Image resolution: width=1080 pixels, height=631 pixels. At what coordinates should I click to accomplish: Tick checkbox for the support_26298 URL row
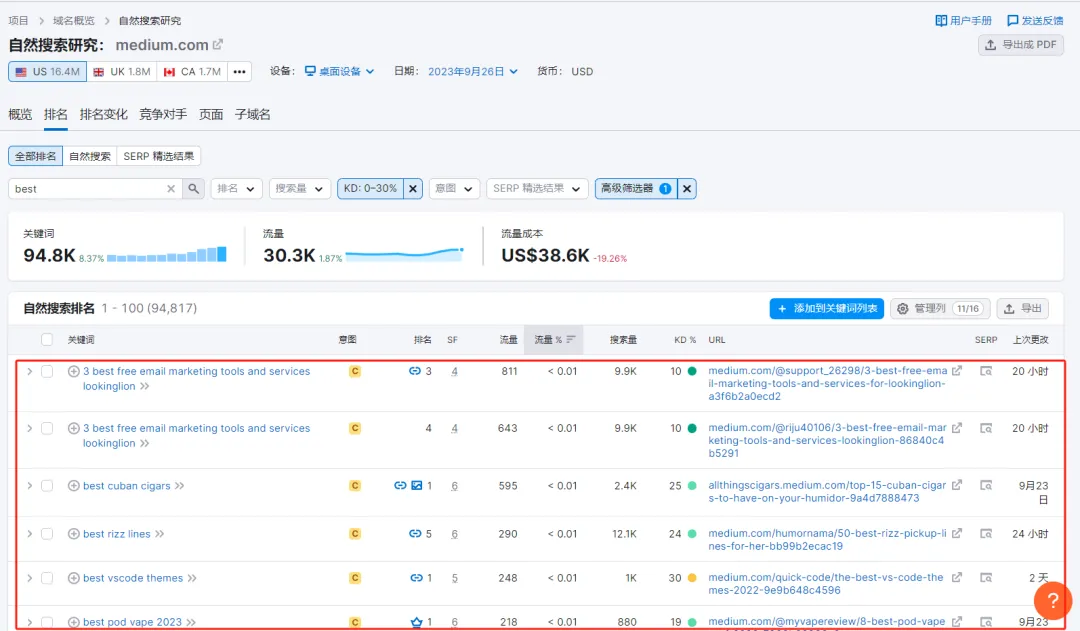point(47,371)
